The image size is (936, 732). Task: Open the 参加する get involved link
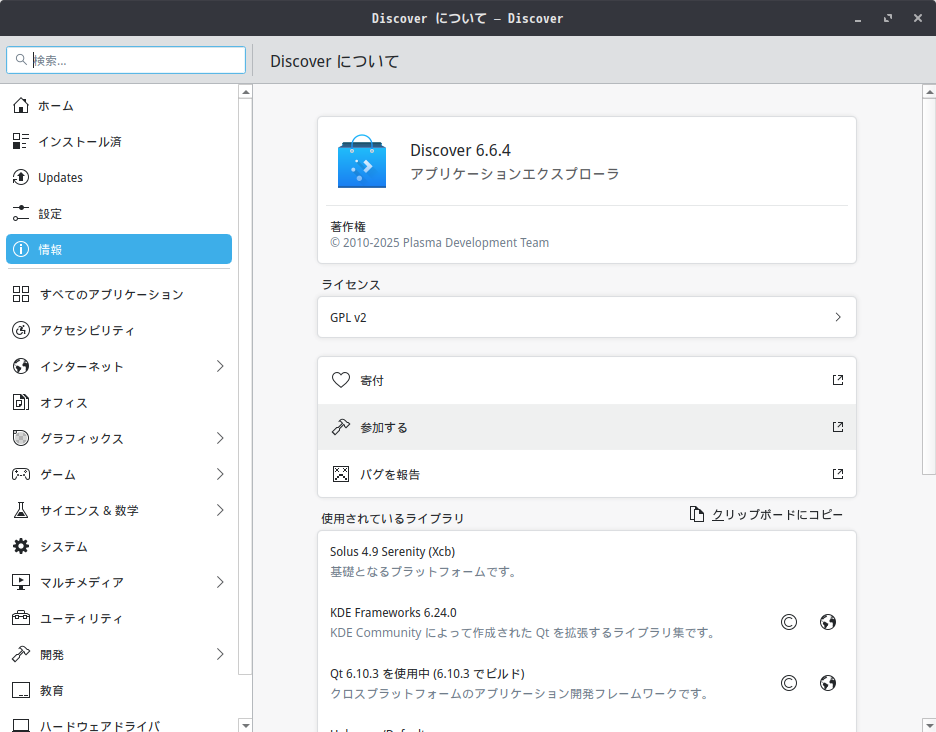587,427
